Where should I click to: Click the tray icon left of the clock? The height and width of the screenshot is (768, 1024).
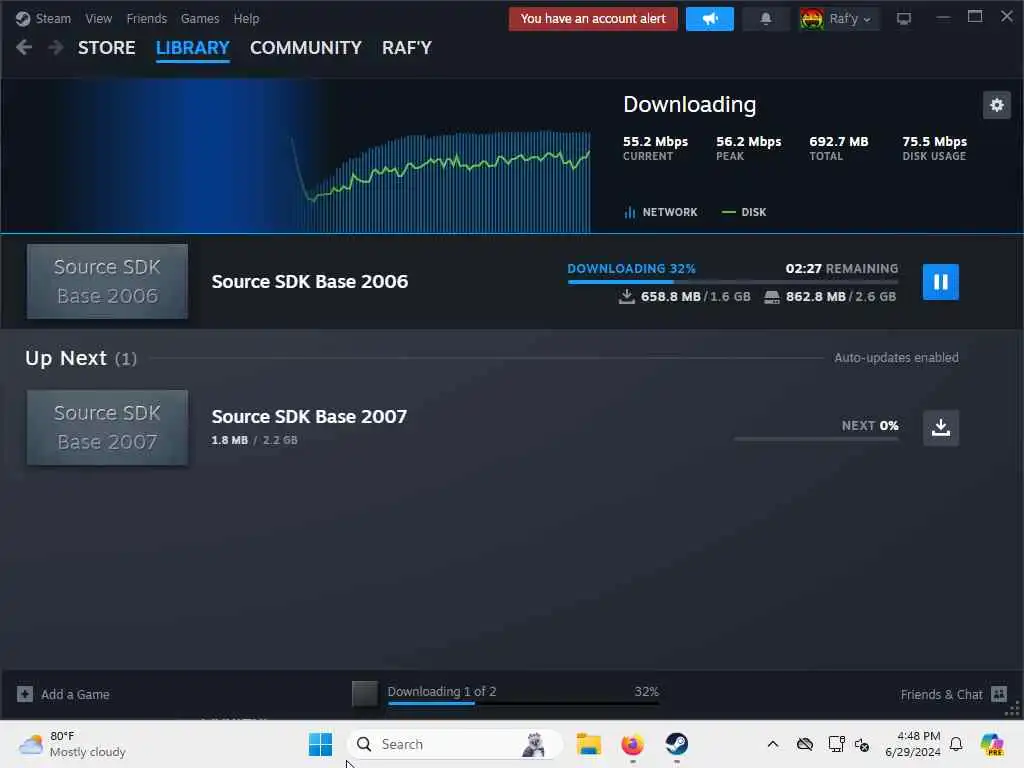pyautogui.click(x=862, y=744)
